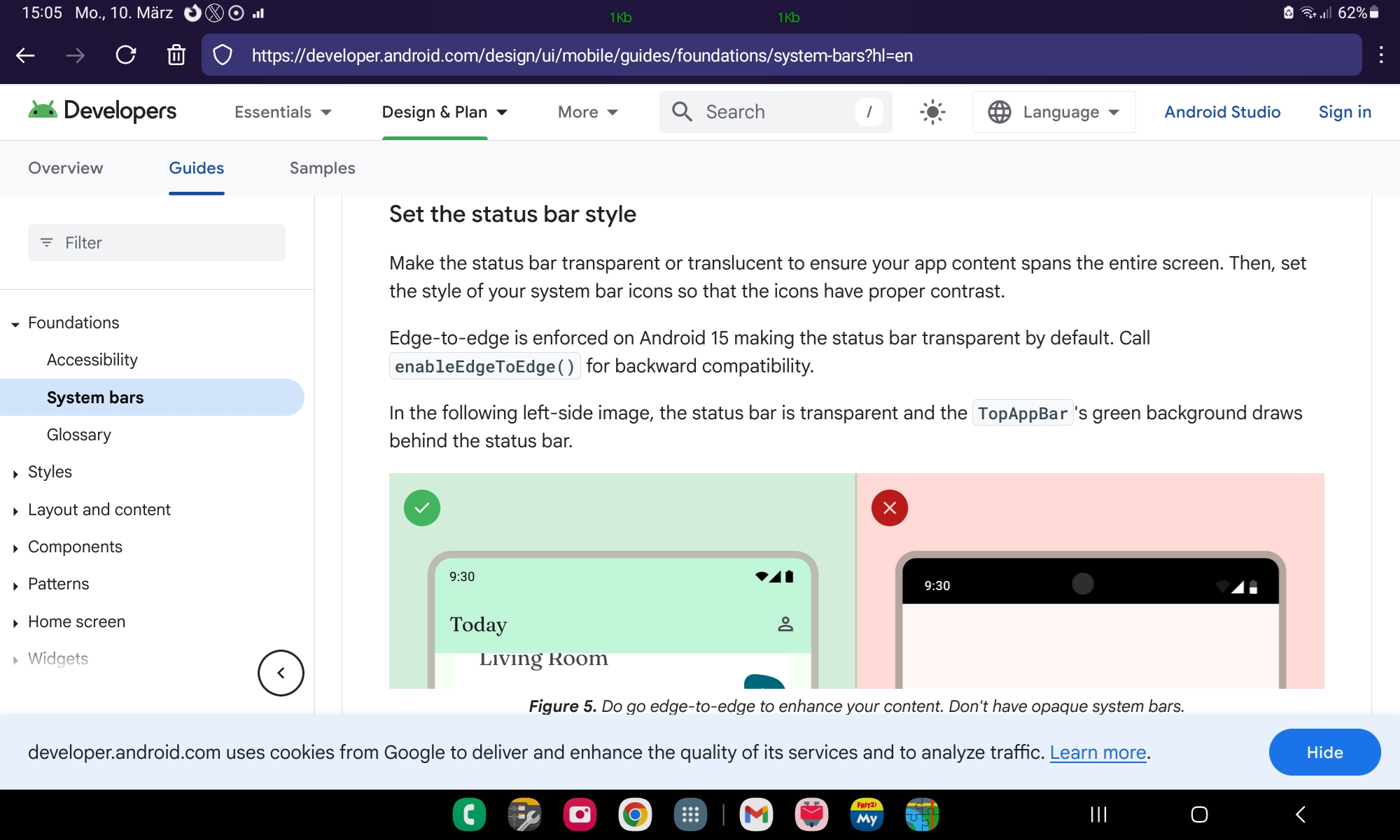1400x840 pixels.
Task: Tap the trash can icon in browser toolbar
Action: [176, 55]
